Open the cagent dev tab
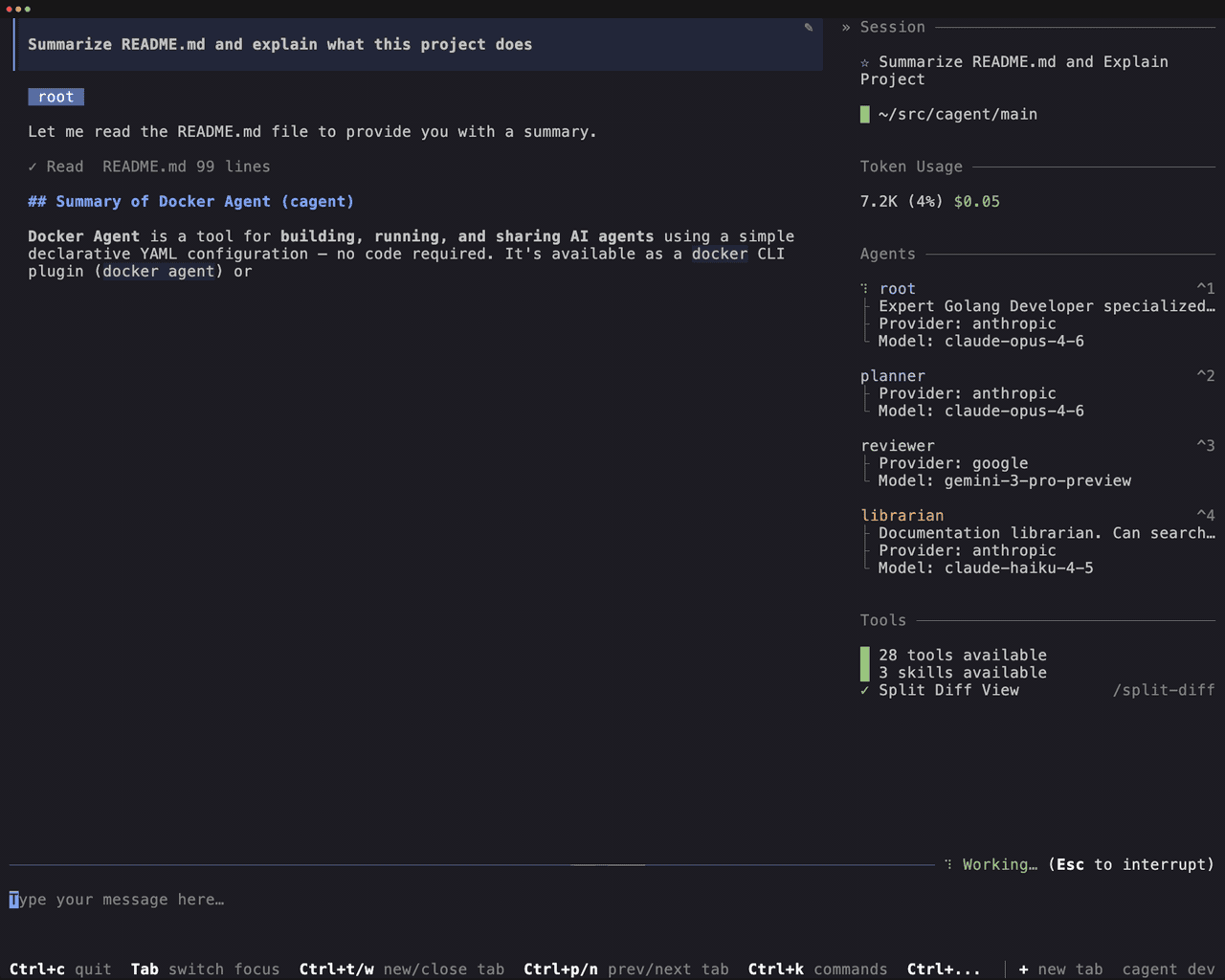 [x=1169, y=969]
